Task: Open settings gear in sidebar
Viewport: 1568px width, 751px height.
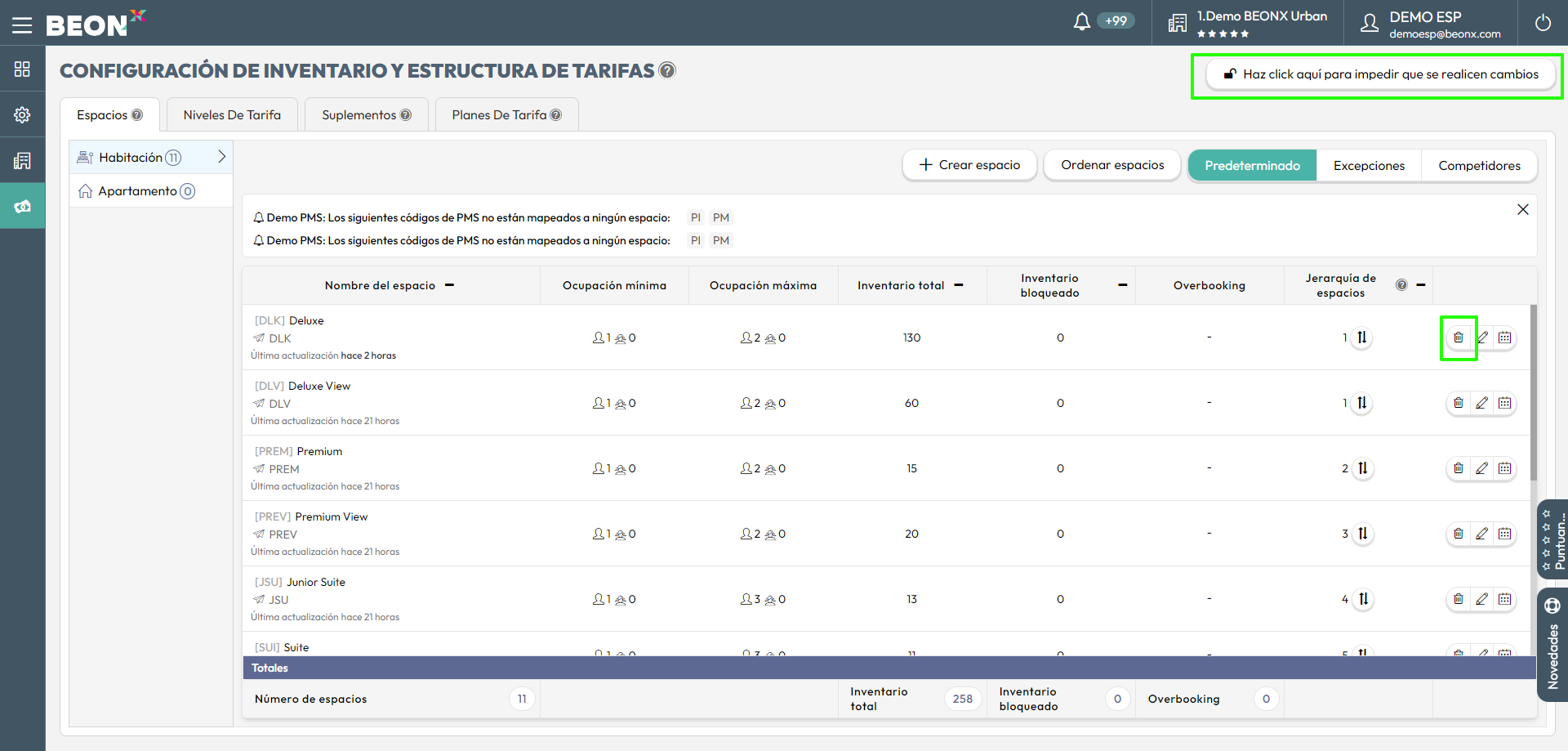Action: point(22,114)
